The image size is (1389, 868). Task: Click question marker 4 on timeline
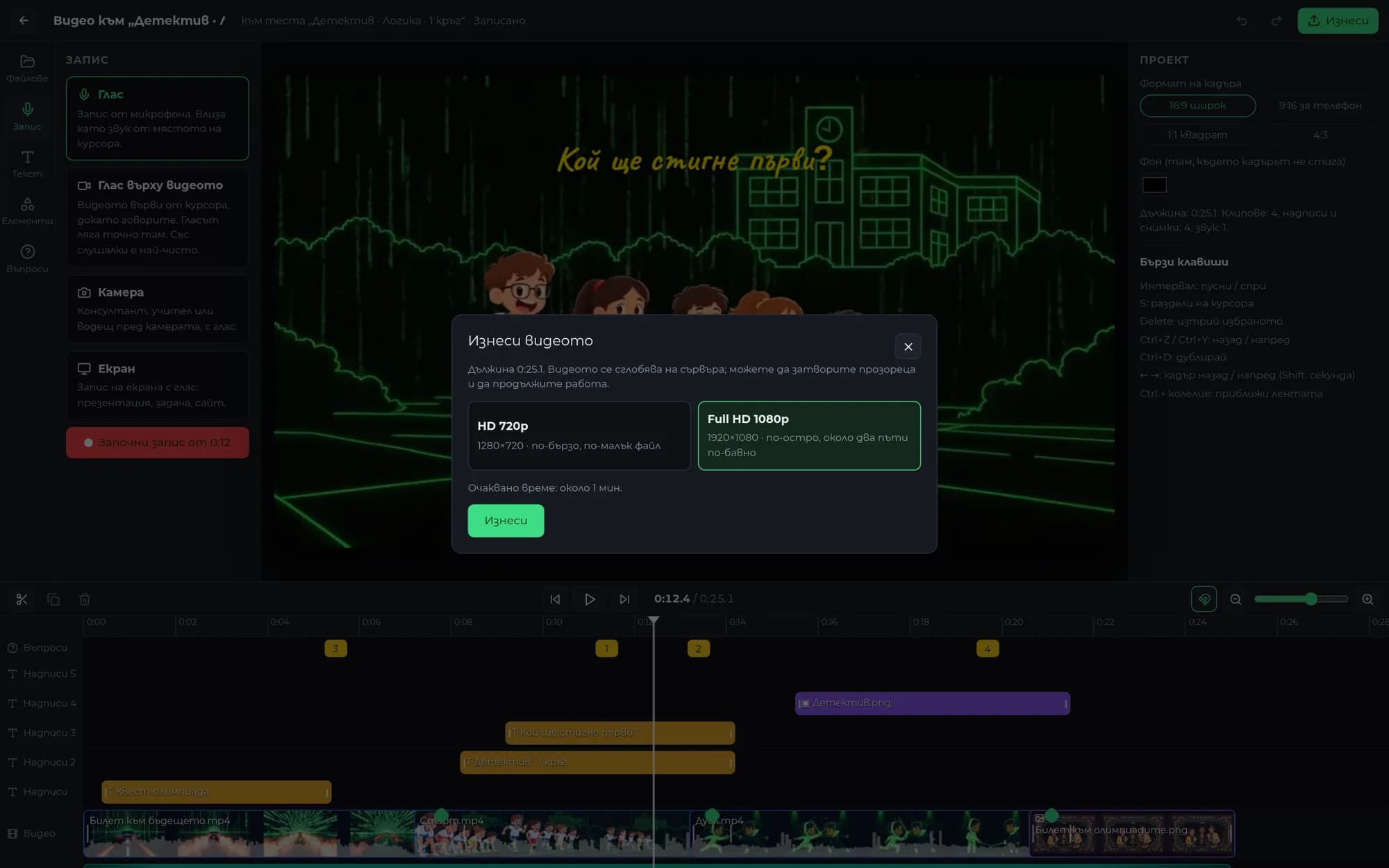(x=987, y=649)
